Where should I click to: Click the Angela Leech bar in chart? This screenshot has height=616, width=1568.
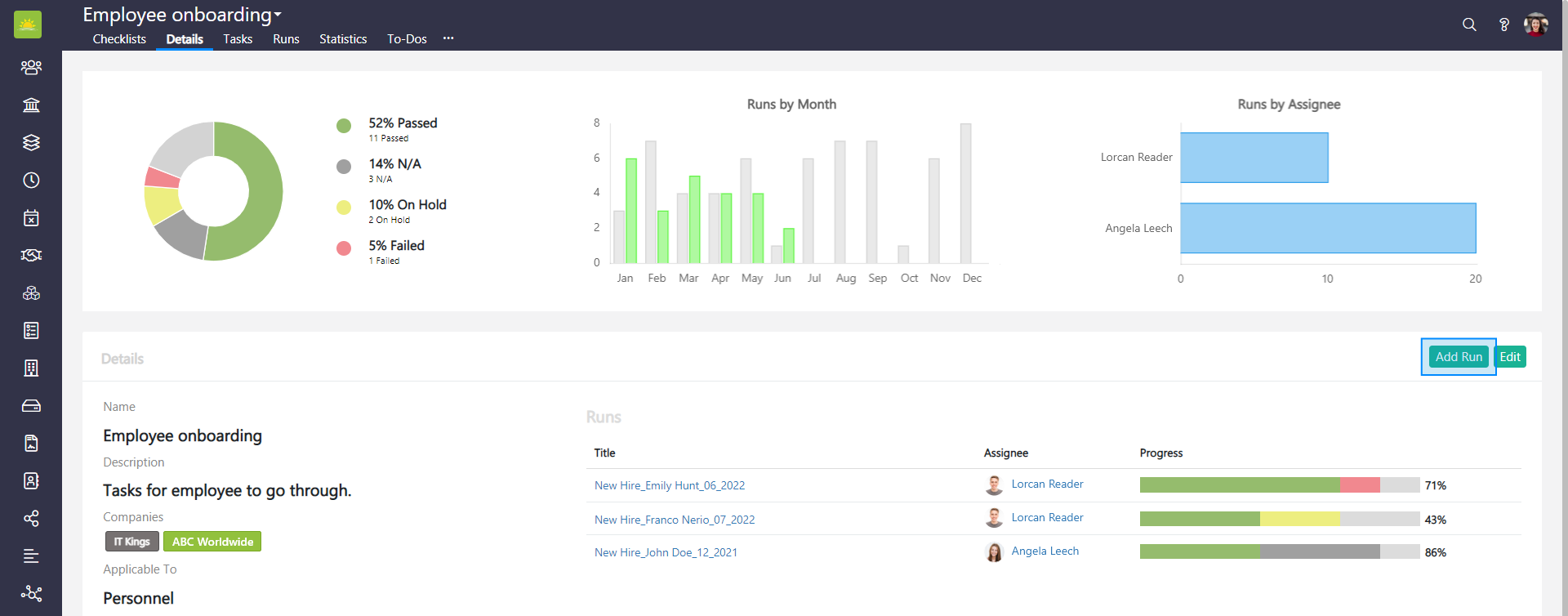click(1328, 228)
